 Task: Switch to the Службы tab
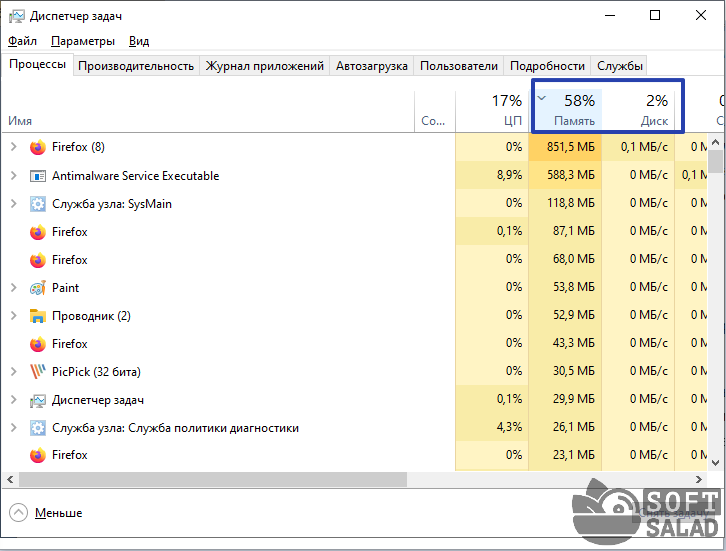click(x=620, y=66)
